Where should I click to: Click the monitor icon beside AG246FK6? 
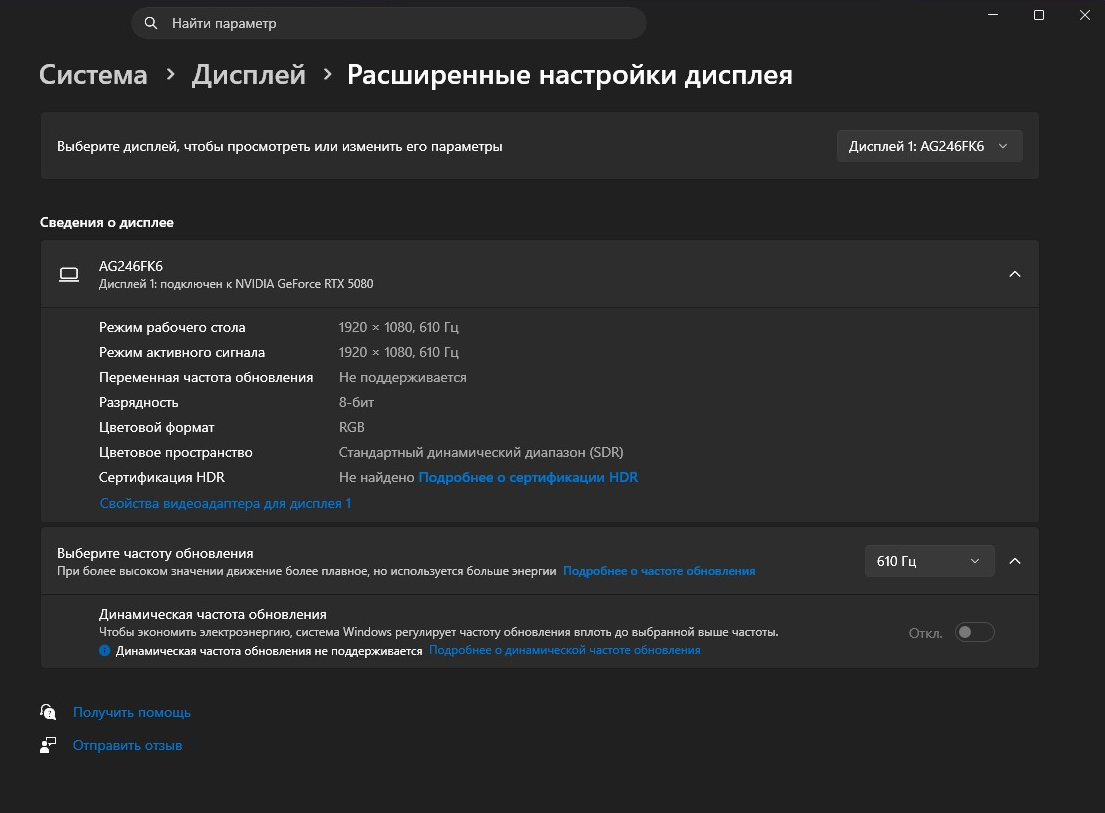click(69, 275)
